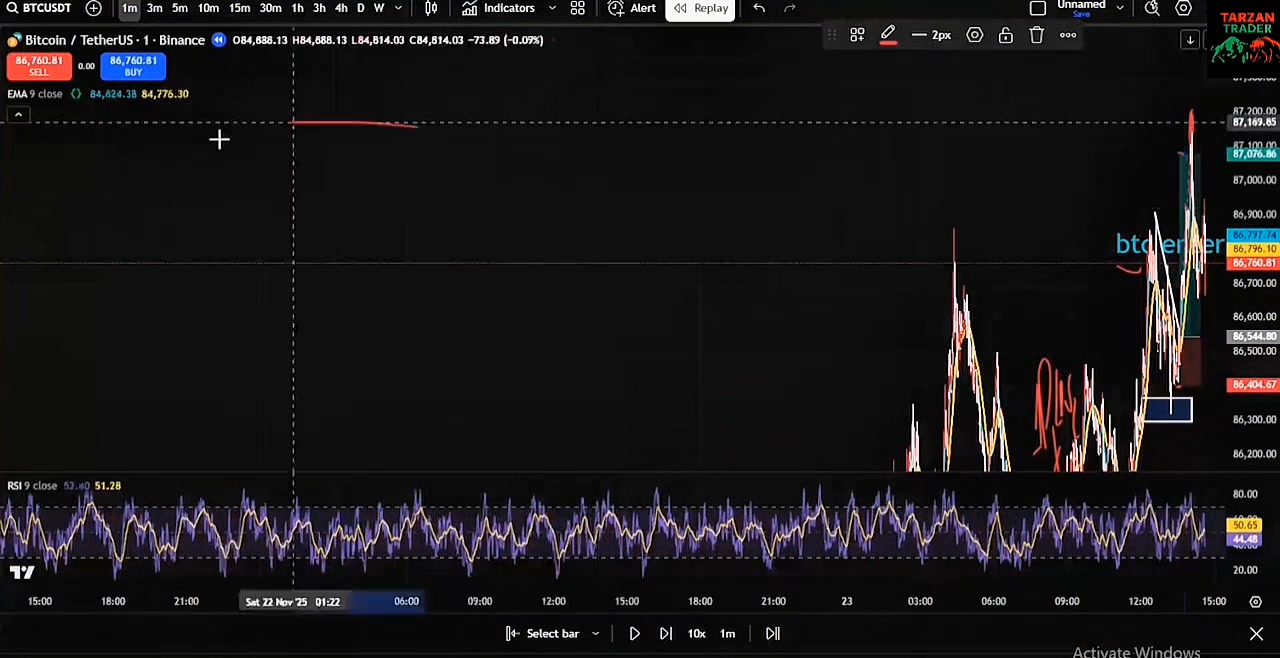Change the drawing line color pencil
Image resolution: width=1280 pixels, height=658 pixels.
pos(888,35)
